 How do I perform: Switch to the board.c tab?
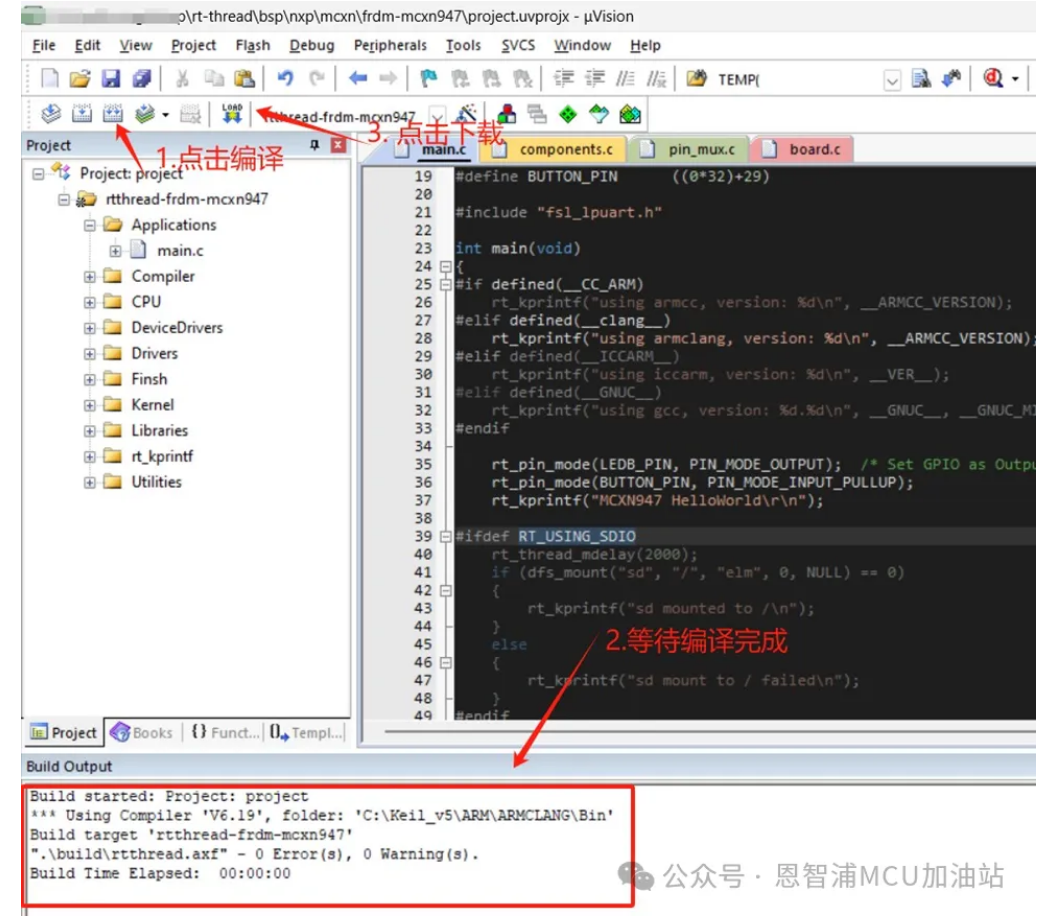coord(803,149)
